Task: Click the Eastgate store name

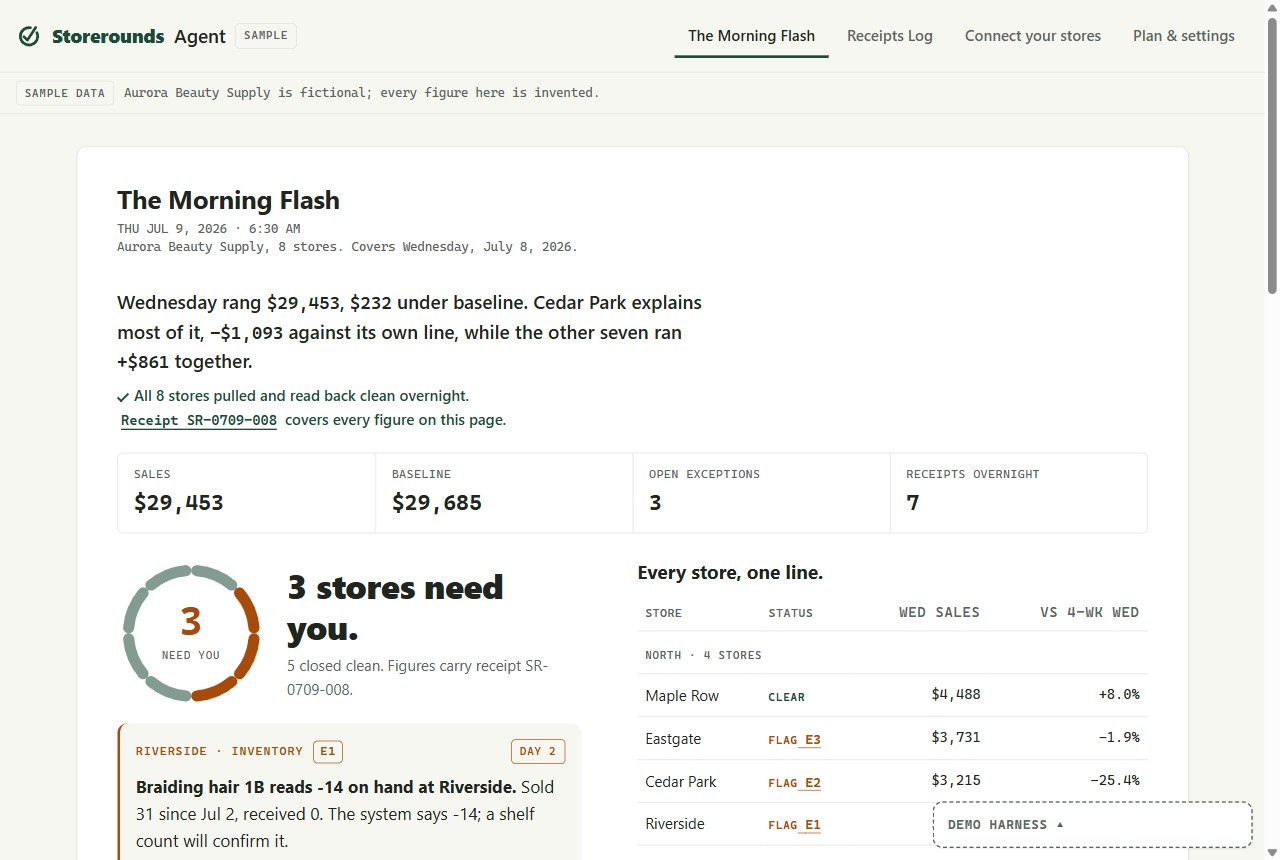Action: 673,739
